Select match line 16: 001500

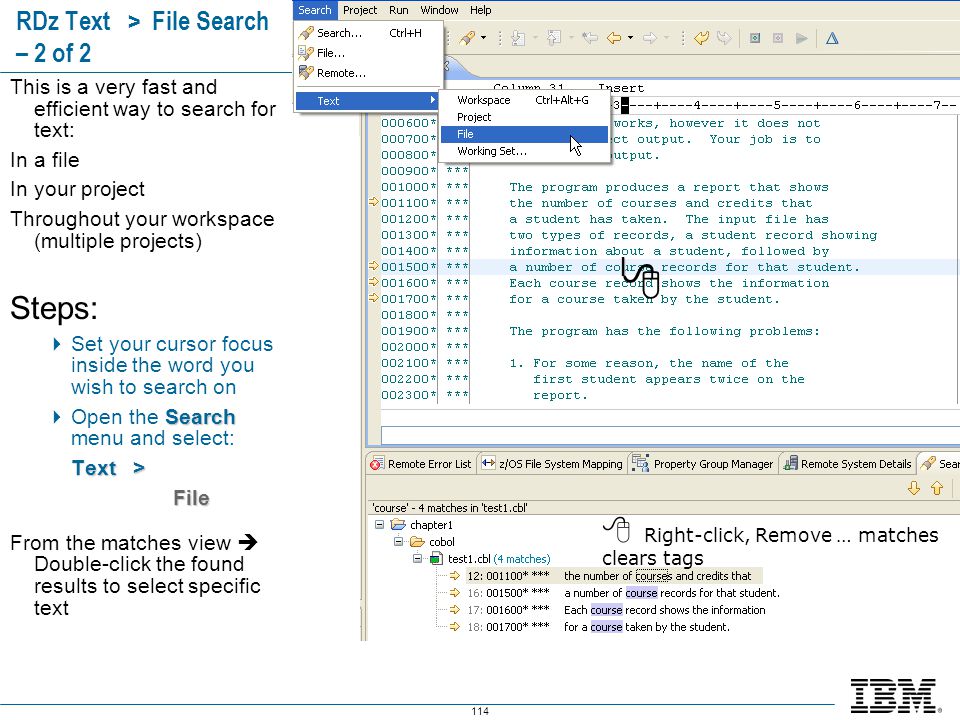coord(614,593)
